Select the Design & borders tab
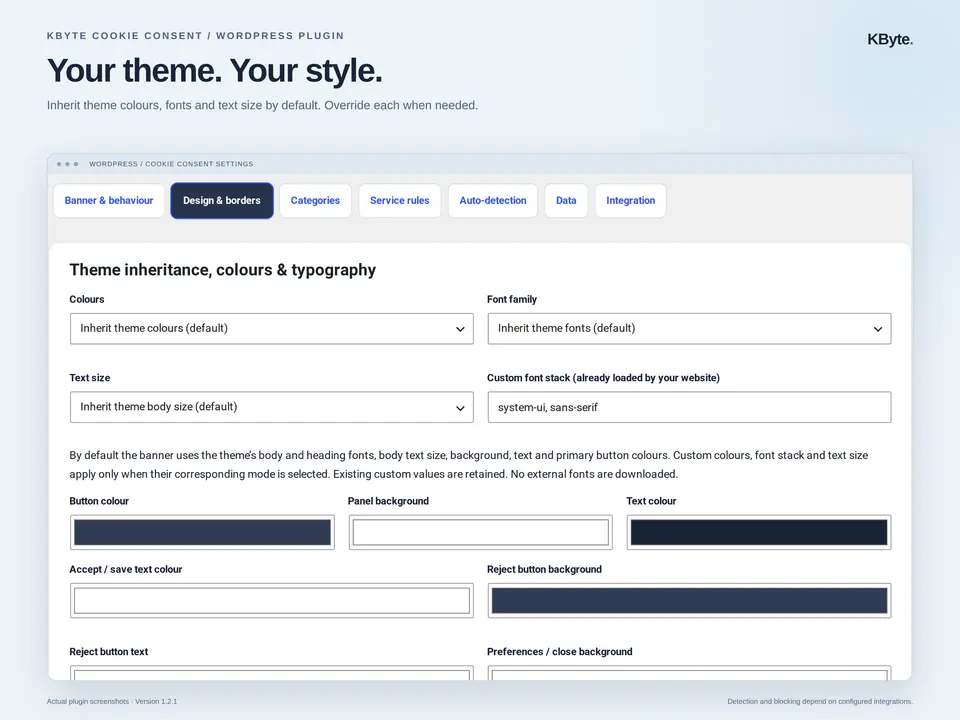 [x=222, y=201]
